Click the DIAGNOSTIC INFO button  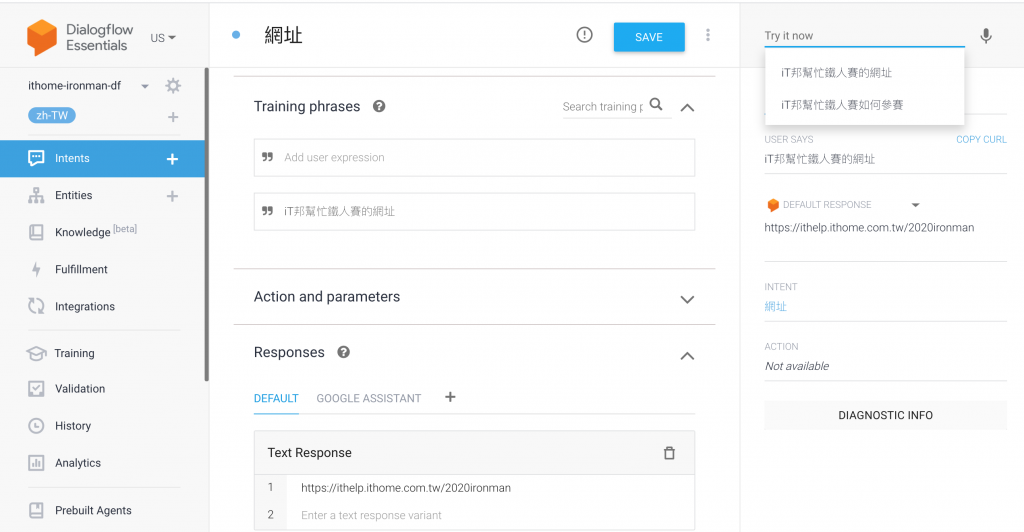[x=885, y=415]
